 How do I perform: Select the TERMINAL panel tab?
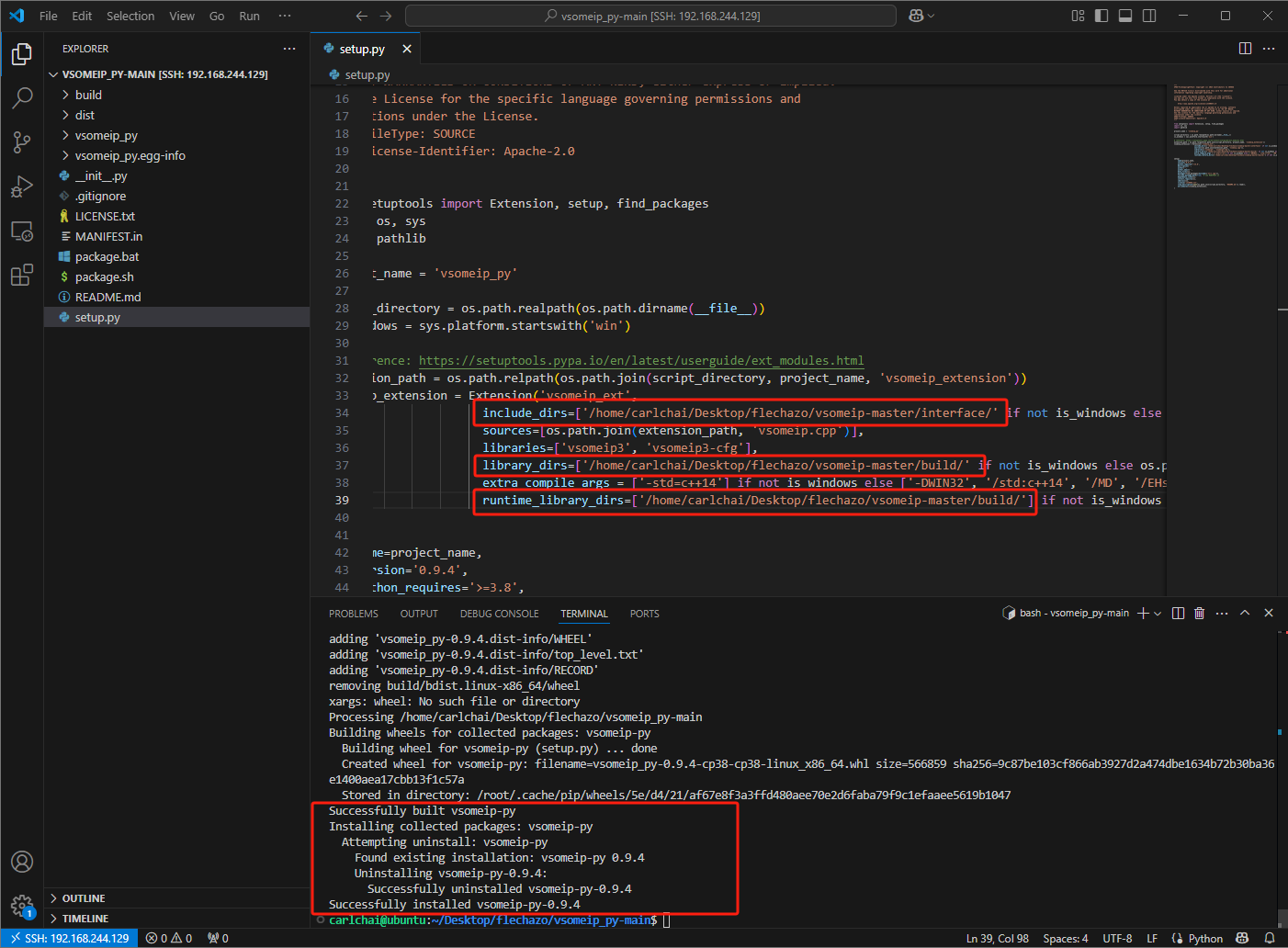pos(584,614)
